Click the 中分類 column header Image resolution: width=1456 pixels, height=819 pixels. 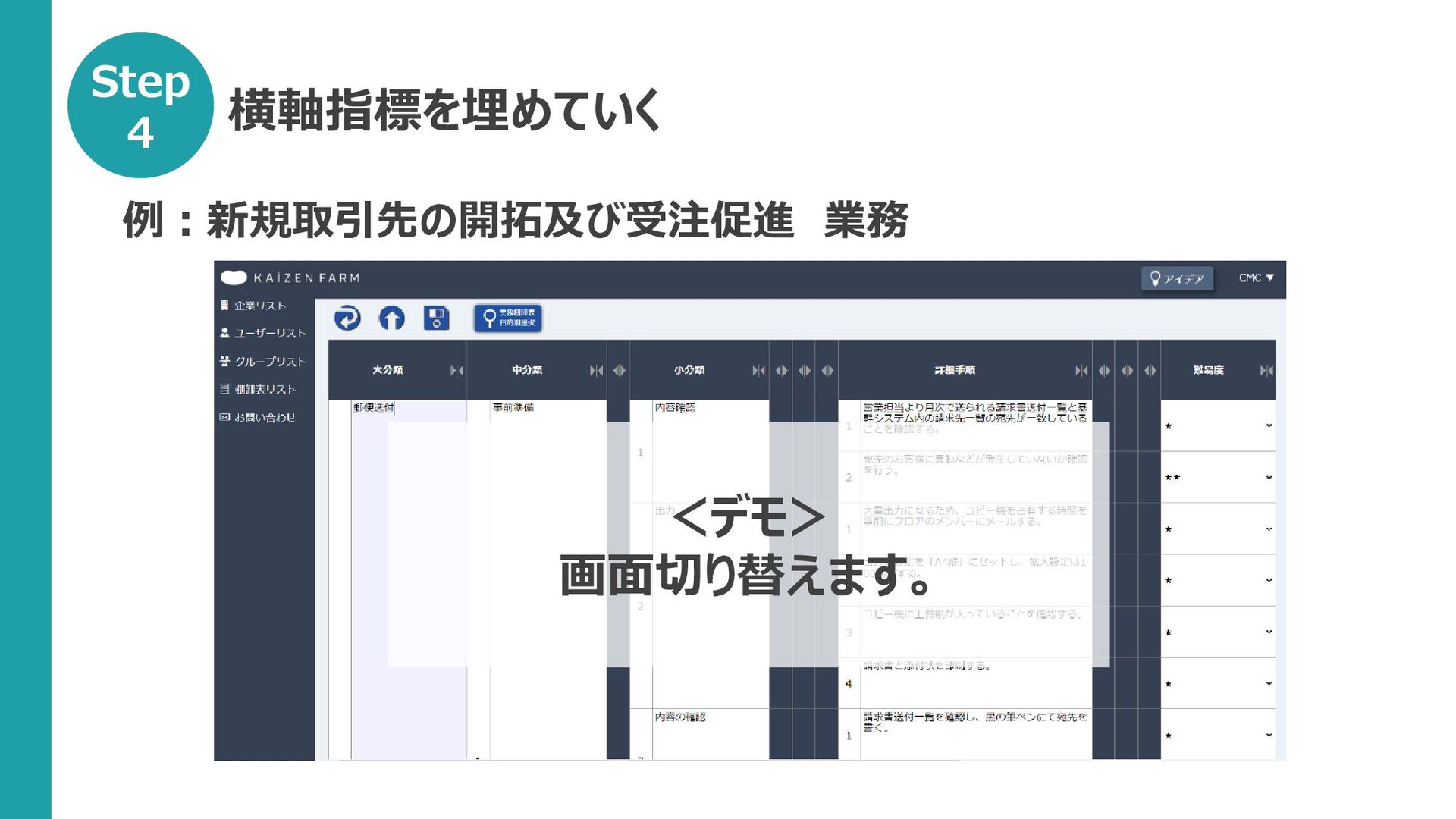(527, 370)
